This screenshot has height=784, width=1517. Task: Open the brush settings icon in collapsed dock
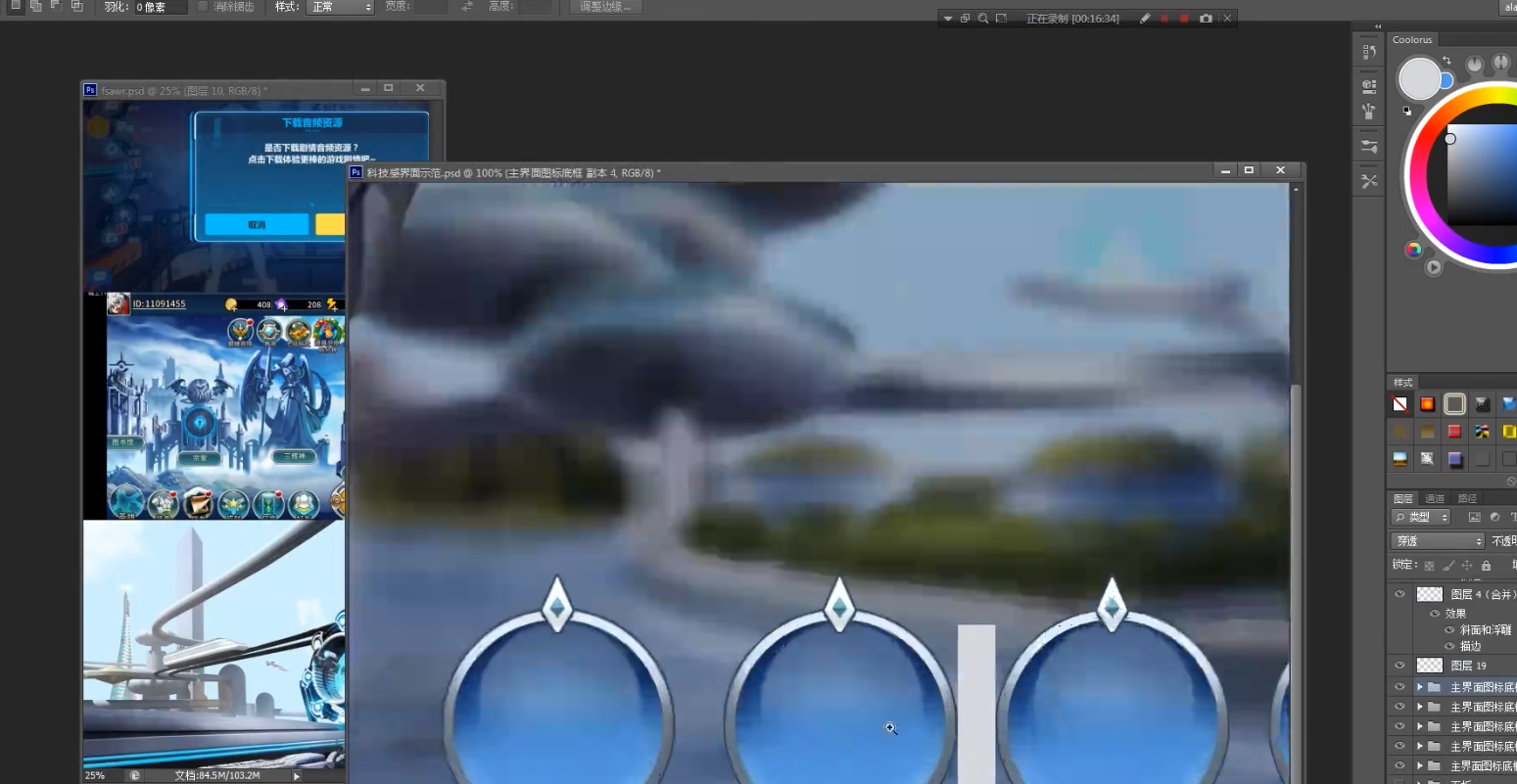coord(1369,147)
